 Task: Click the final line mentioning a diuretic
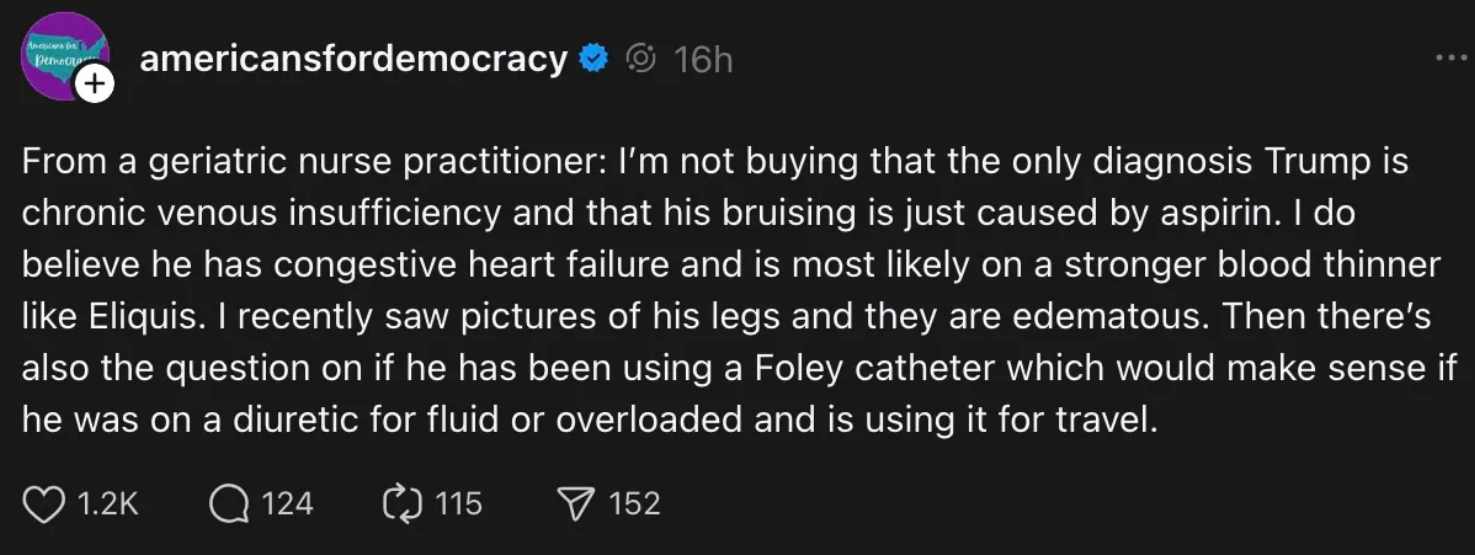(589, 420)
